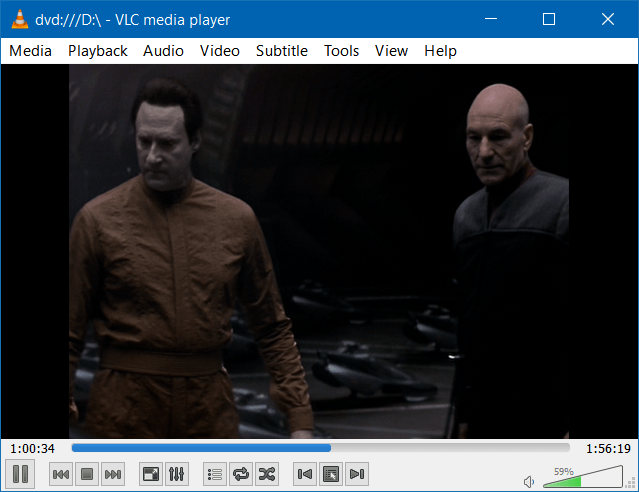Skip to next chapter or title
Screen dimensions: 639x492
113,474
